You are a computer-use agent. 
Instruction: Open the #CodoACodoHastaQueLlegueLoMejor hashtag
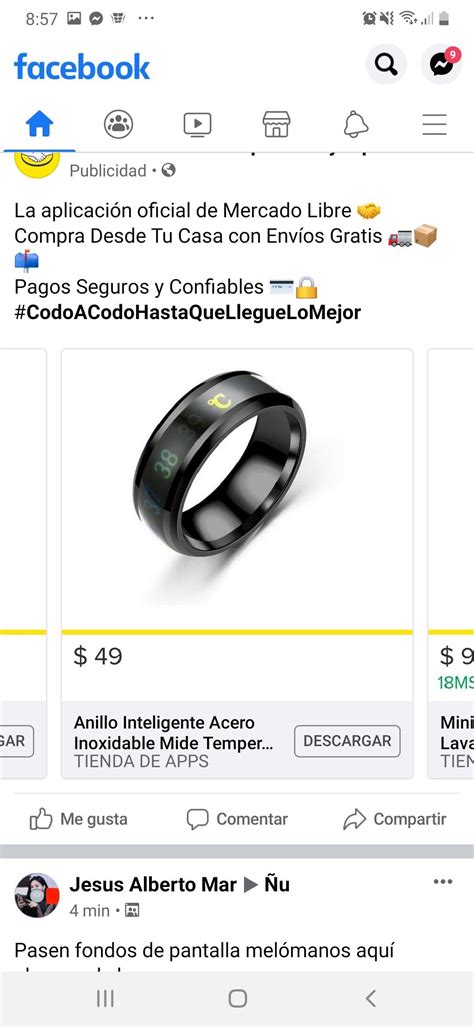tap(187, 312)
